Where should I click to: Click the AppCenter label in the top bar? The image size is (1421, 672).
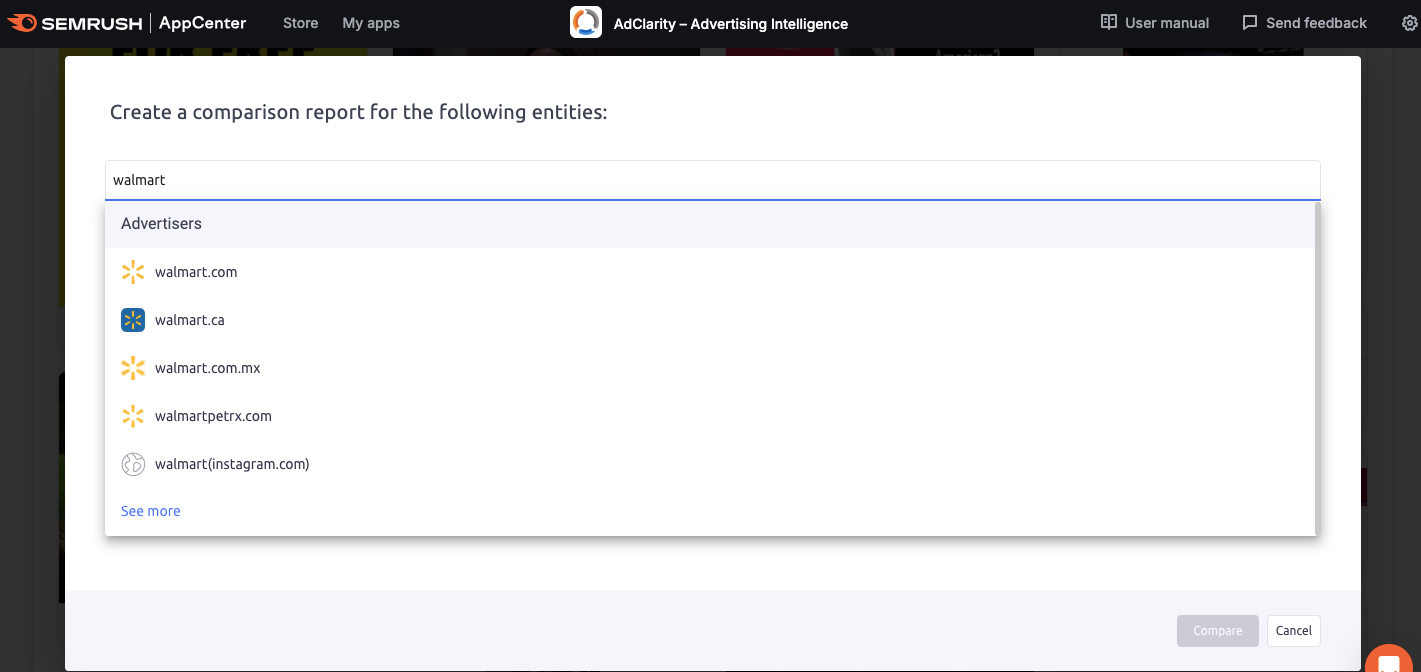point(201,22)
